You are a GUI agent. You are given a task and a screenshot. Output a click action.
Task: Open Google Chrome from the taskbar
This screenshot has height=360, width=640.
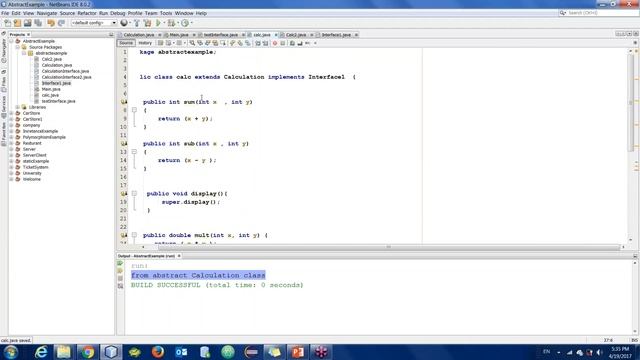coord(87,352)
